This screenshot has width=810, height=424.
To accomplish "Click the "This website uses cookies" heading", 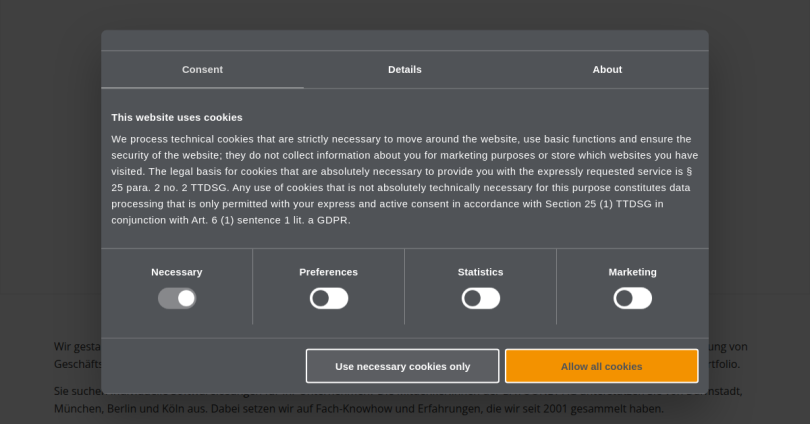I will coord(177,117).
